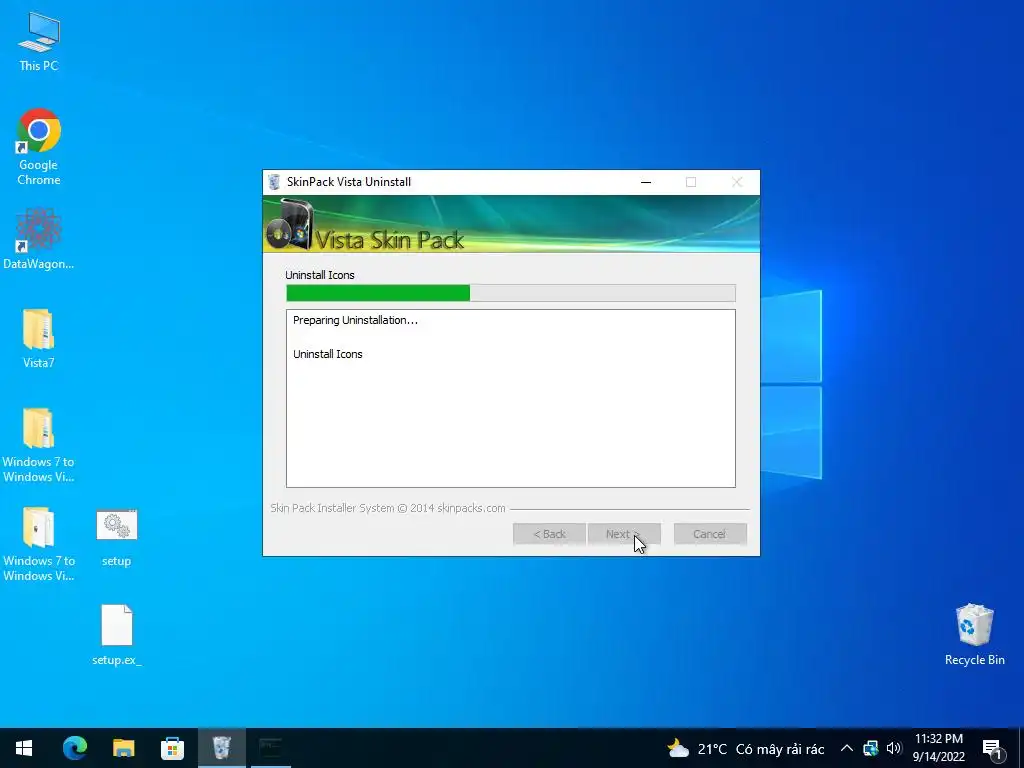Click the 'SkinPack Vista Uninstall' title text
This screenshot has width=1024, height=768.
pos(349,182)
